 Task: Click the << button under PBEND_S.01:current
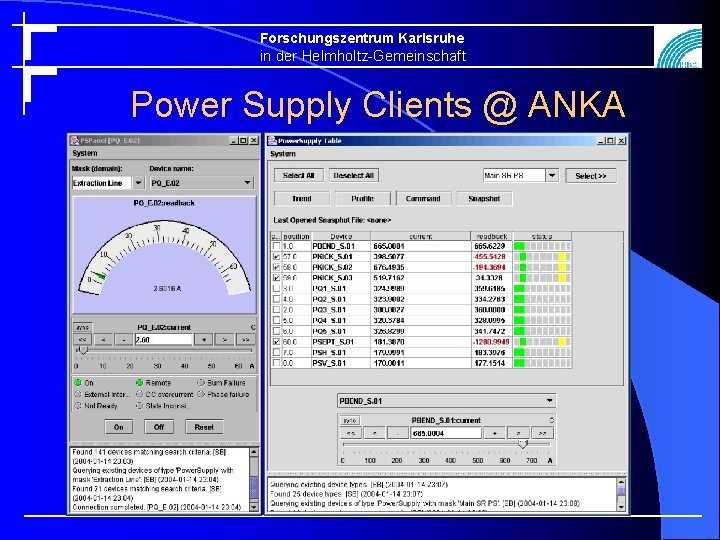[350, 433]
